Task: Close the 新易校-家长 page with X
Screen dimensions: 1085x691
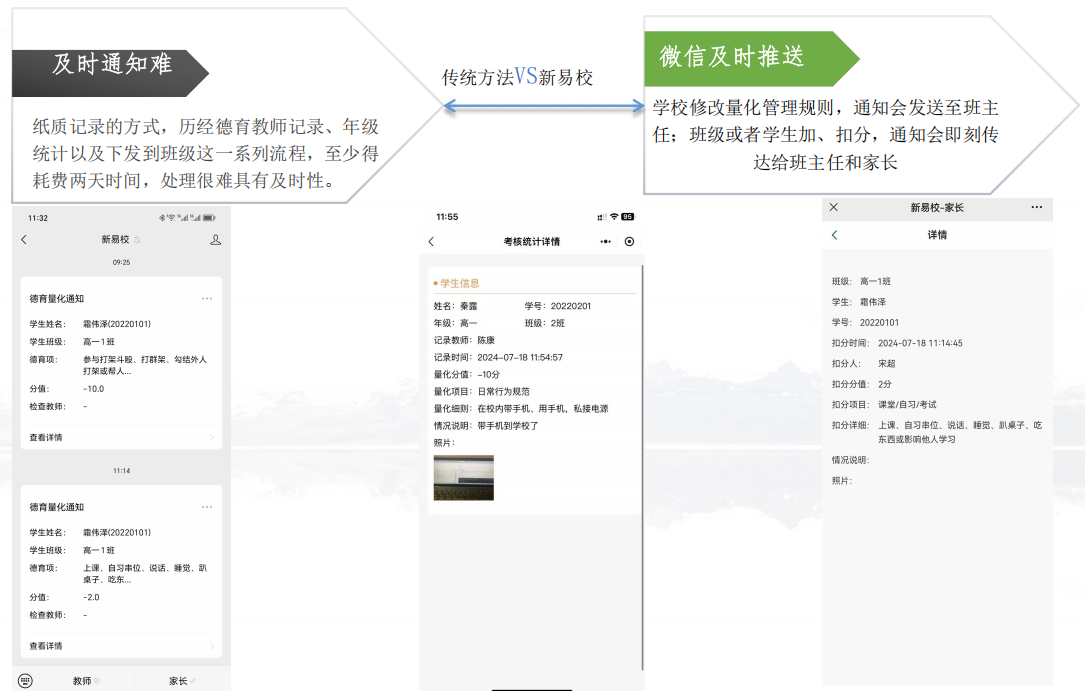Action: click(834, 208)
